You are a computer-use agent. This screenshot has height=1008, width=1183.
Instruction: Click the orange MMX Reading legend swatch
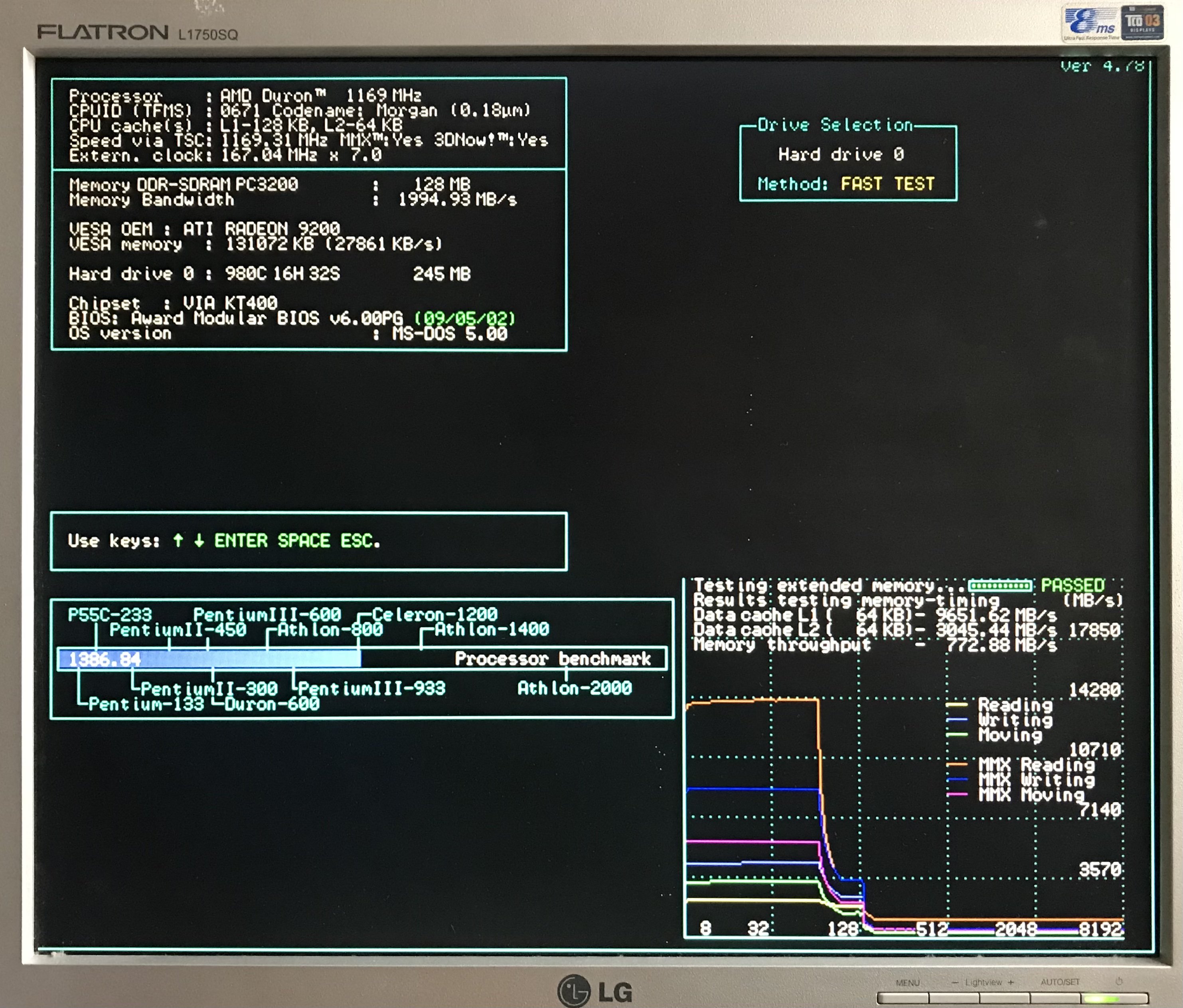(957, 764)
